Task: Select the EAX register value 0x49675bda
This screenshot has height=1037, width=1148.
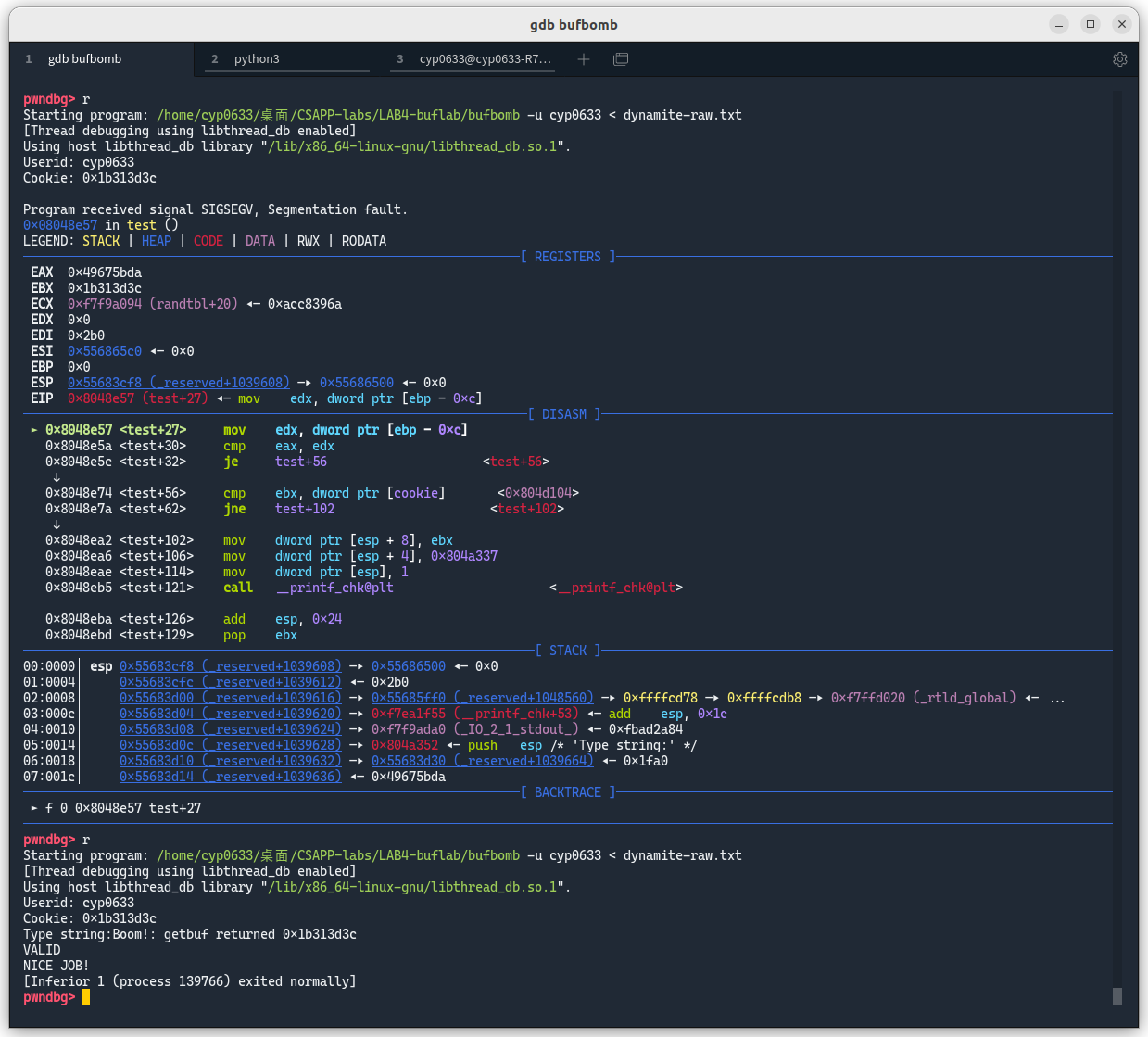Action: coord(105,272)
